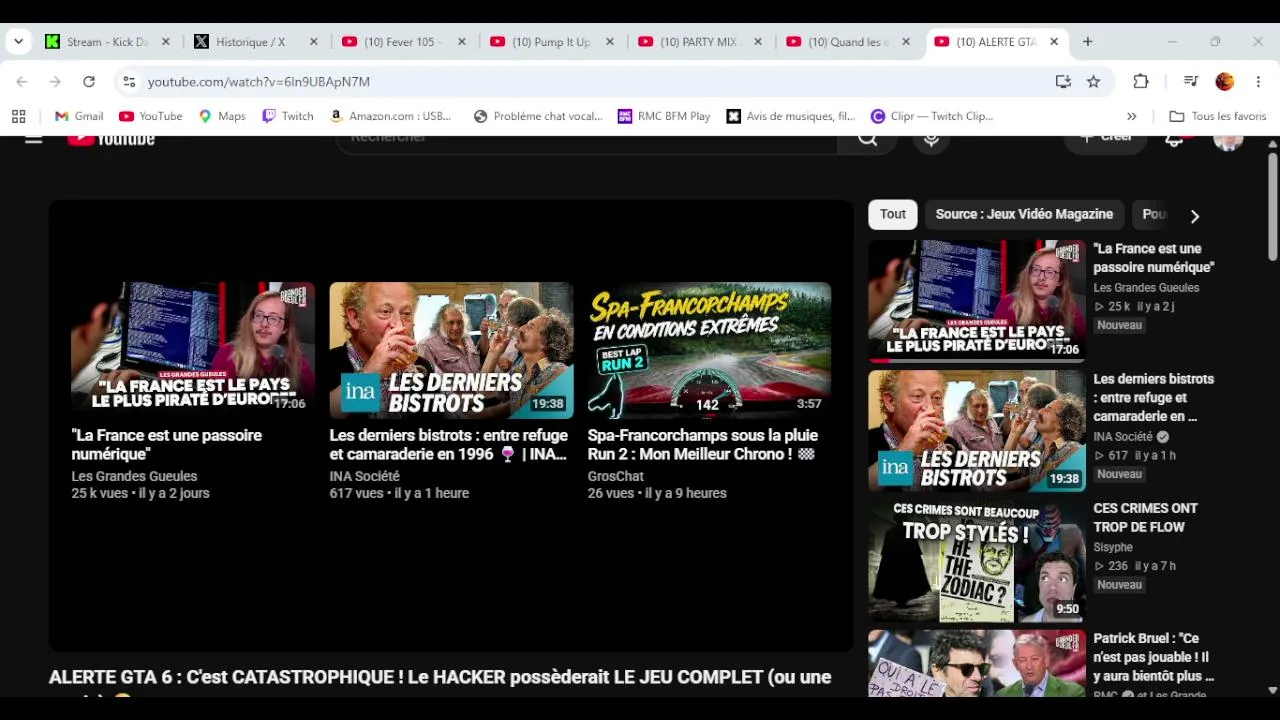
Task: Bookmark this page with the star icon
Action: point(1094,82)
